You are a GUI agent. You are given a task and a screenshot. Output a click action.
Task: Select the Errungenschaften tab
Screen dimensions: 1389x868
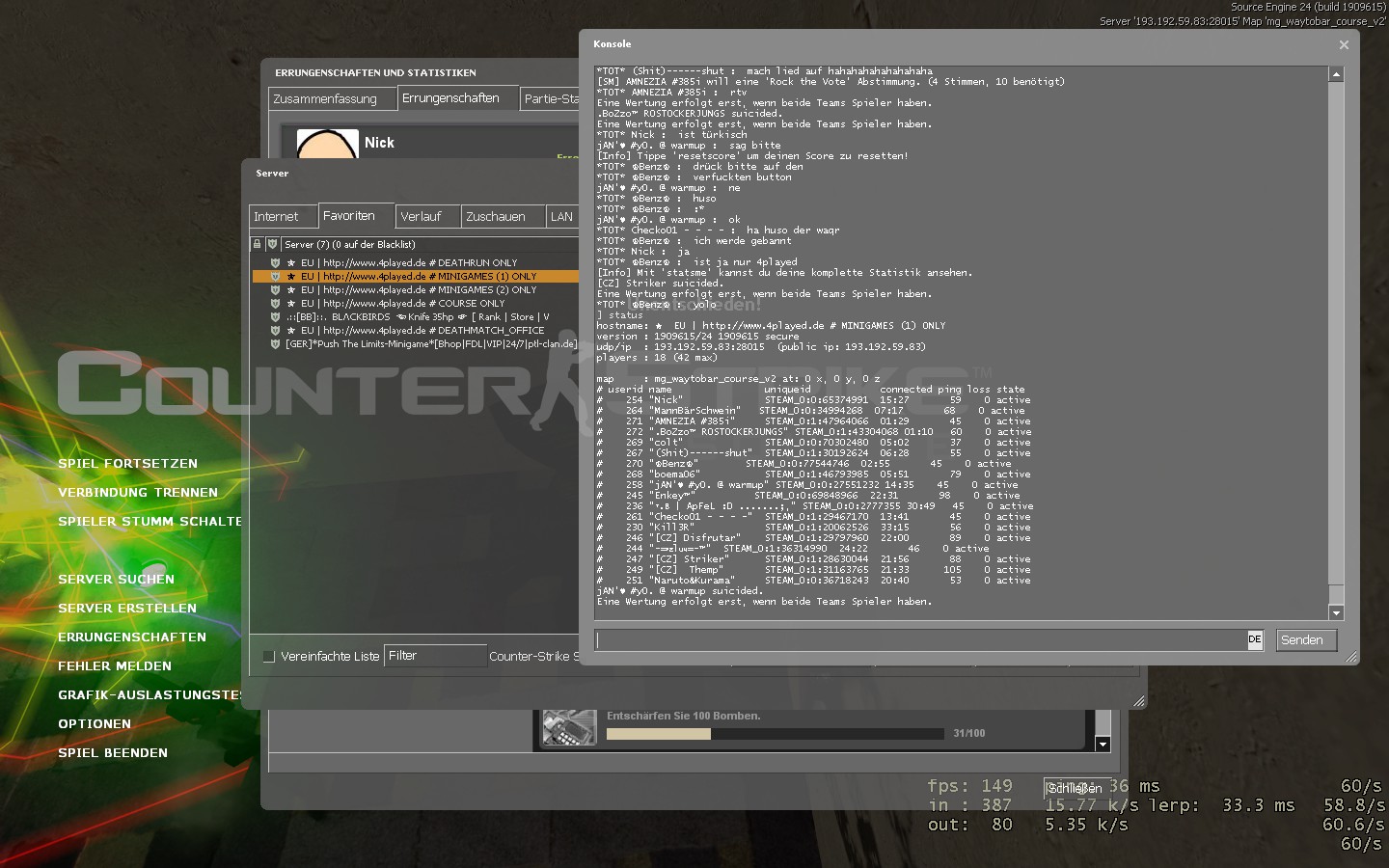[x=458, y=98]
